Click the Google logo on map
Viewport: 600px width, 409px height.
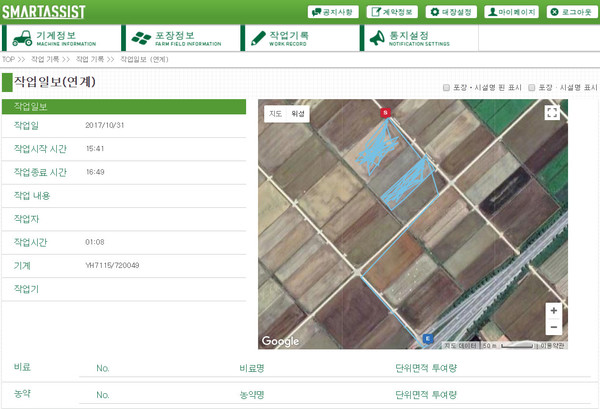[281, 341]
